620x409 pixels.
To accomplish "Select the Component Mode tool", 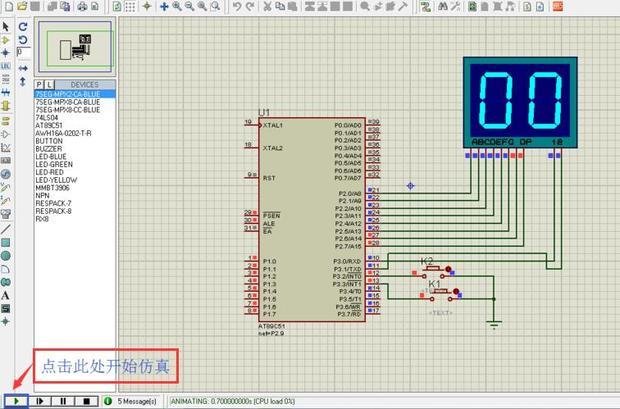I will coord(6,40).
